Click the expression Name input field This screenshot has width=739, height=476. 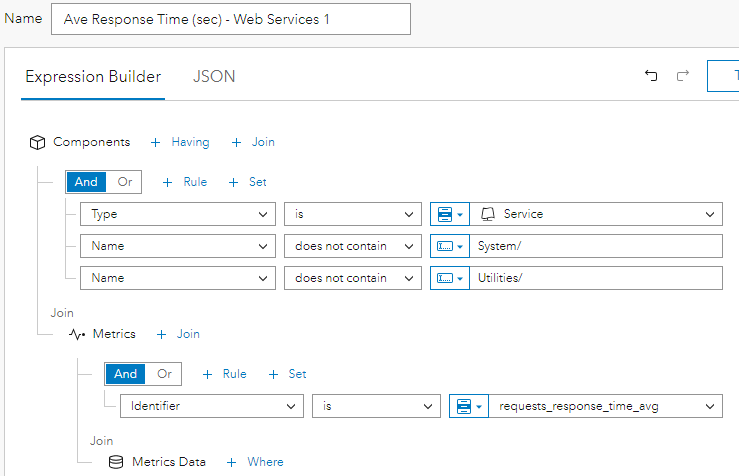tap(231, 19)
